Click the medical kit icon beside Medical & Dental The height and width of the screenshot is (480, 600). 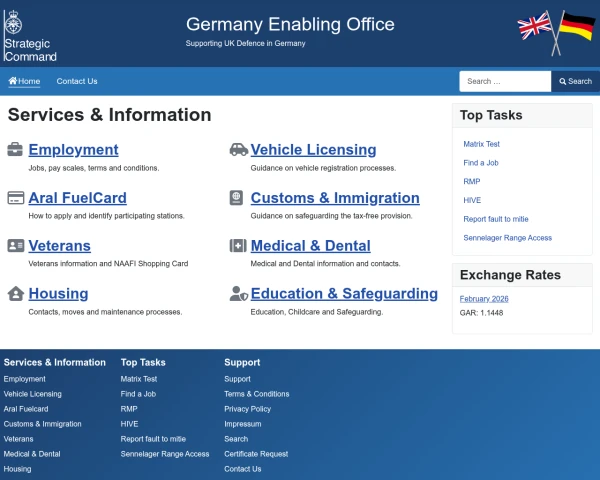[238, 246]
